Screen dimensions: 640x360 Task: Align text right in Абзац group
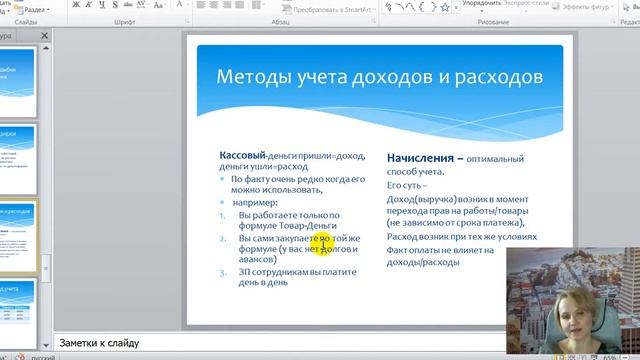coord(227,5)
